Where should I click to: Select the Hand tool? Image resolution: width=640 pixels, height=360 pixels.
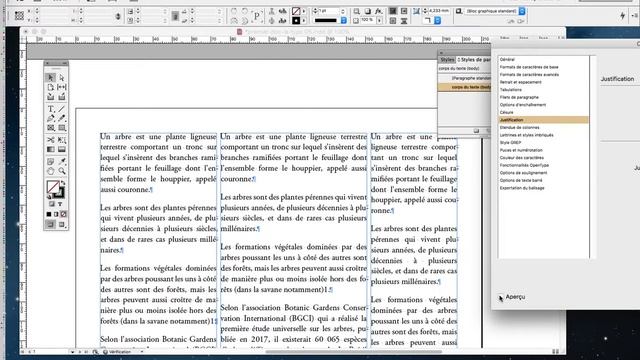(51, 171)
